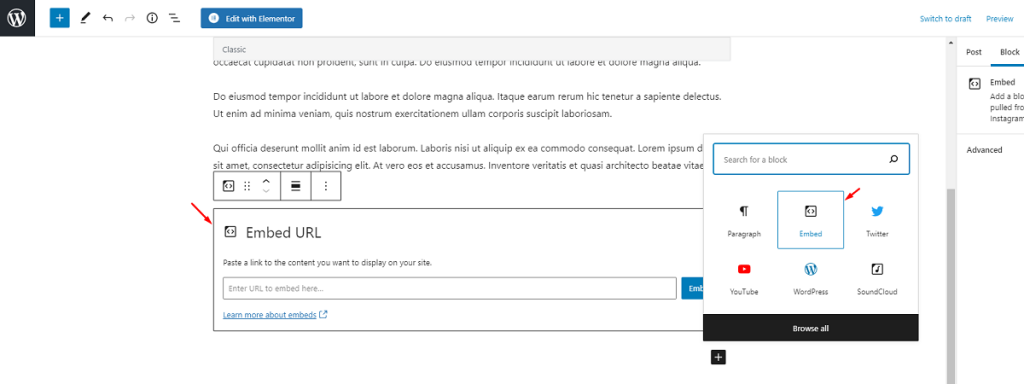Change alignment in block toolbar
The width and height of the screenshot is (1024, 384).
pos(295,186)
